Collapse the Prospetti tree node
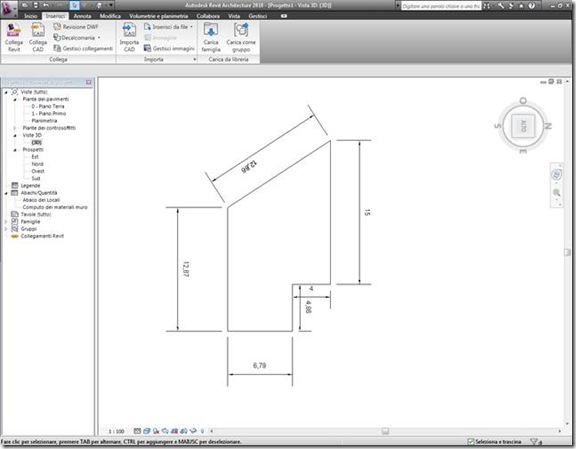The image size is (576, 449). [x=15, y=150]
